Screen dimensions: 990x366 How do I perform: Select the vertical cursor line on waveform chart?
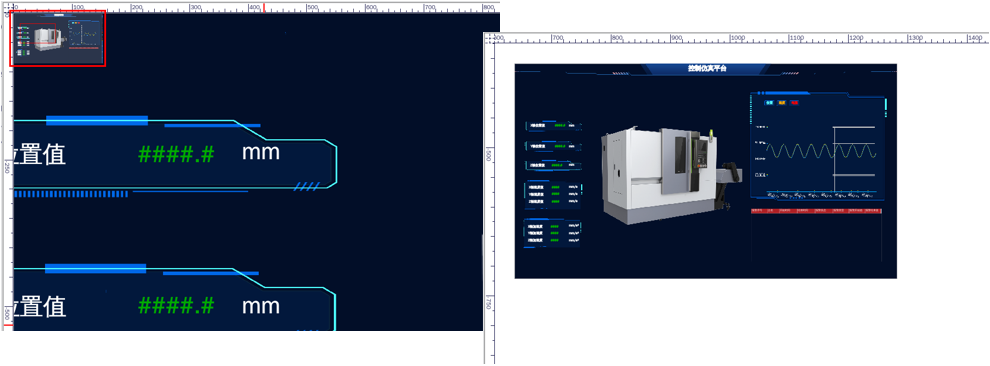(835, 159)
